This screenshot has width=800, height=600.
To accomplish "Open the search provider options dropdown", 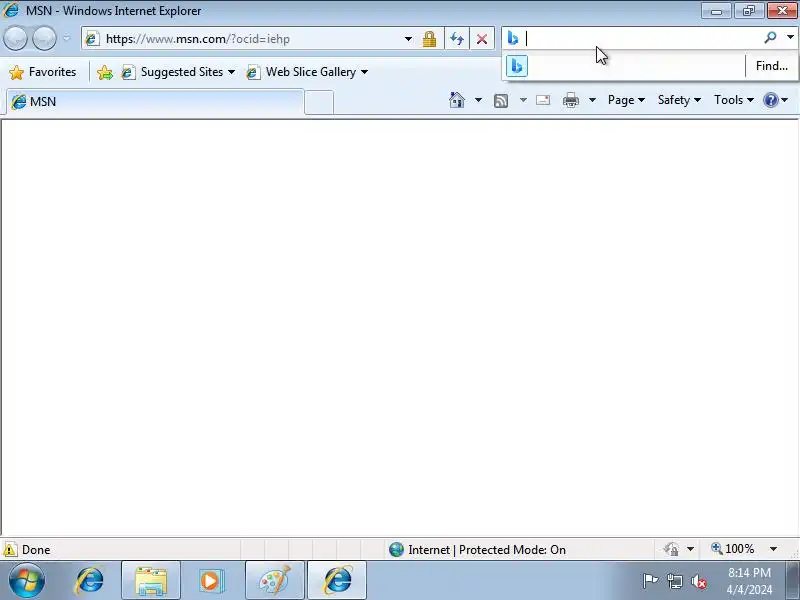I will (x=790, y=37).
